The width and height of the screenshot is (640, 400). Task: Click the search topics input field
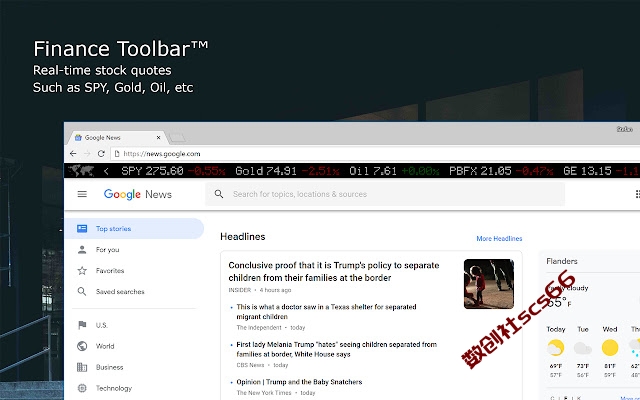coord(385,194)
